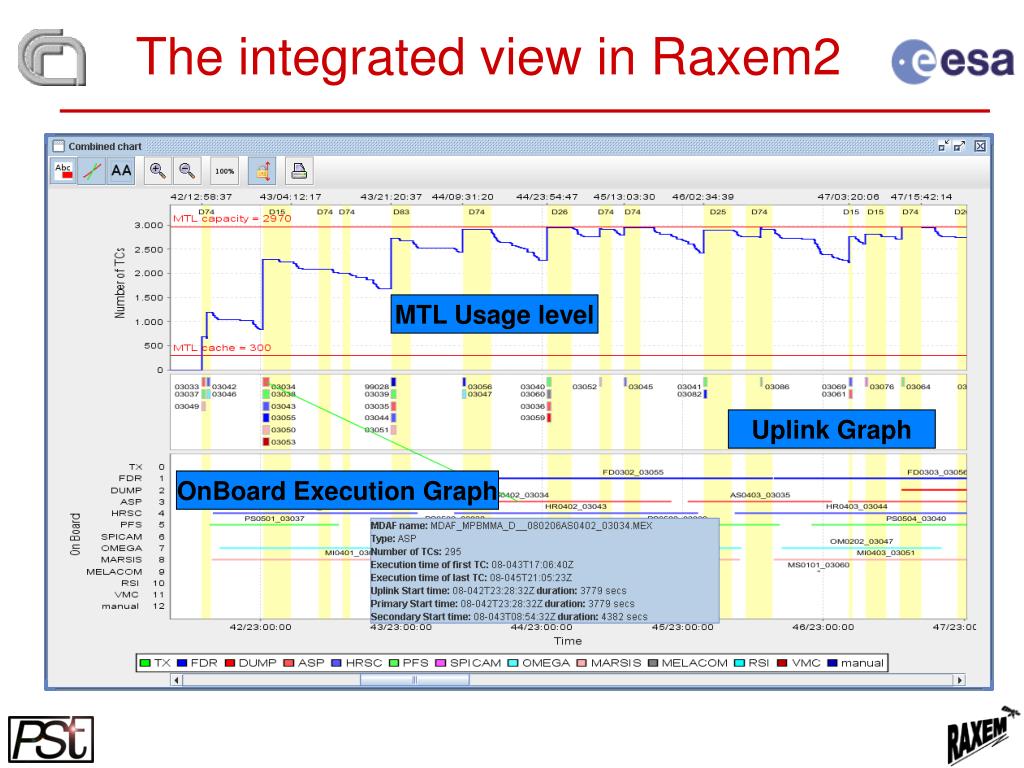The width and height of the screenshot is (1024, 768).
Task: Click the PS0504_03040 execution label
Action: [916, 519]
